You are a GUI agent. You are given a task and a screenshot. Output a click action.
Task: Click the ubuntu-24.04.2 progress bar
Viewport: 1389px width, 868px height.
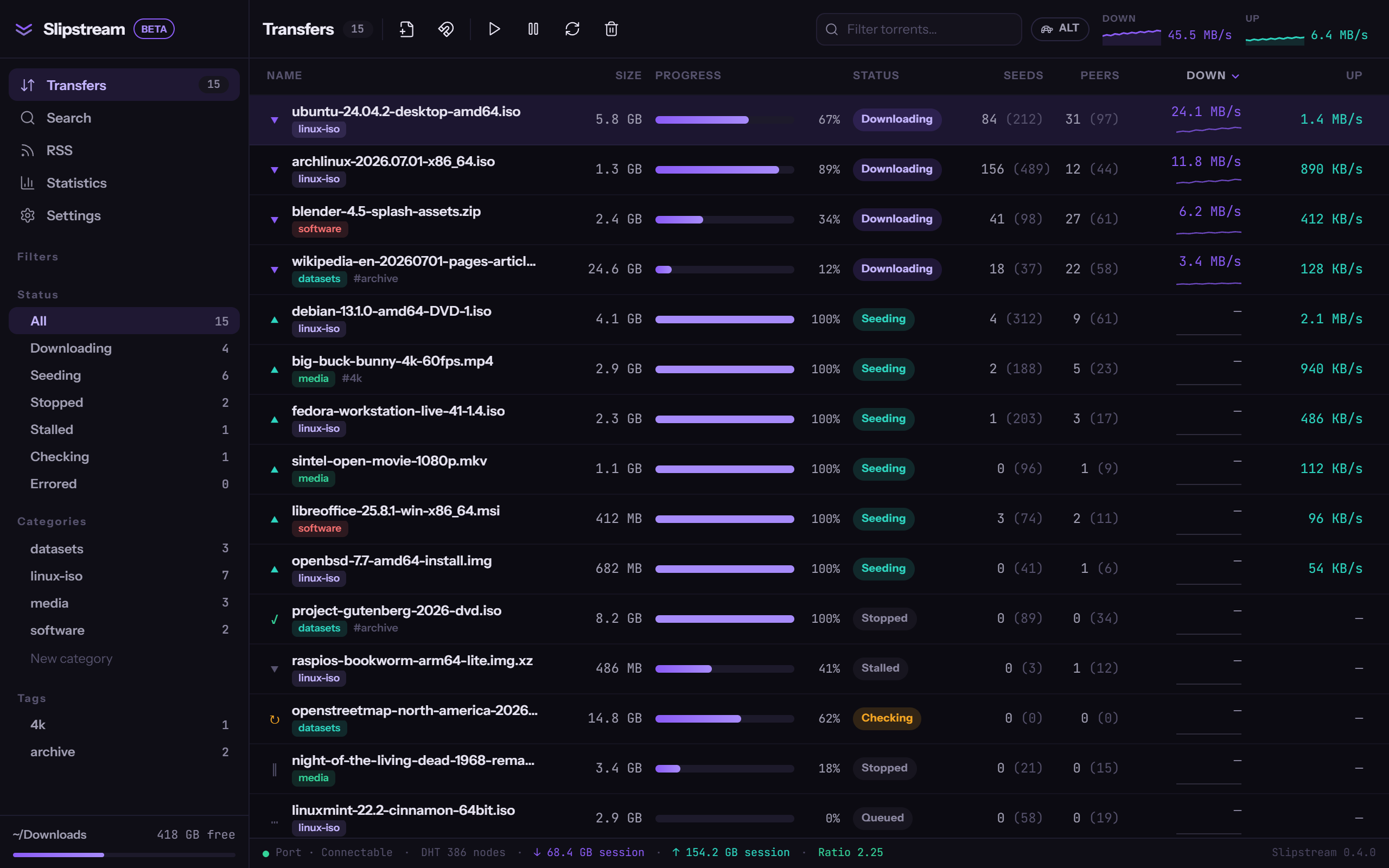[x=724, y=119]
